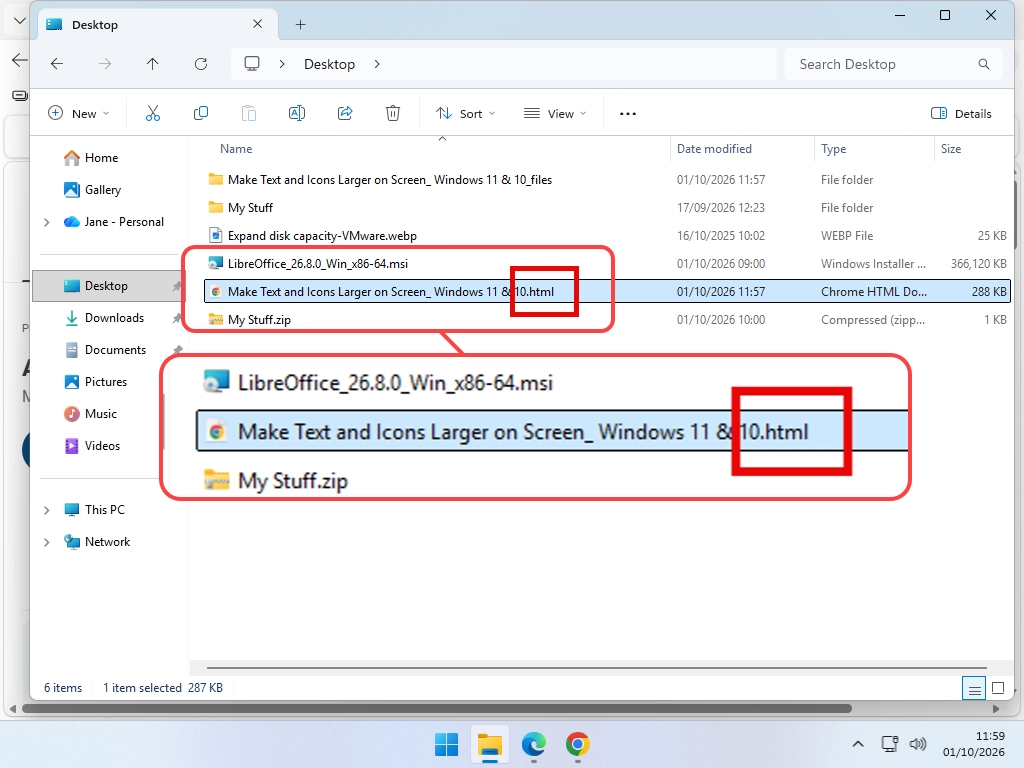The width and height of the screenshot is (1024, 768).
Task: Show hidden system tray icons
Action: point(858,744)
